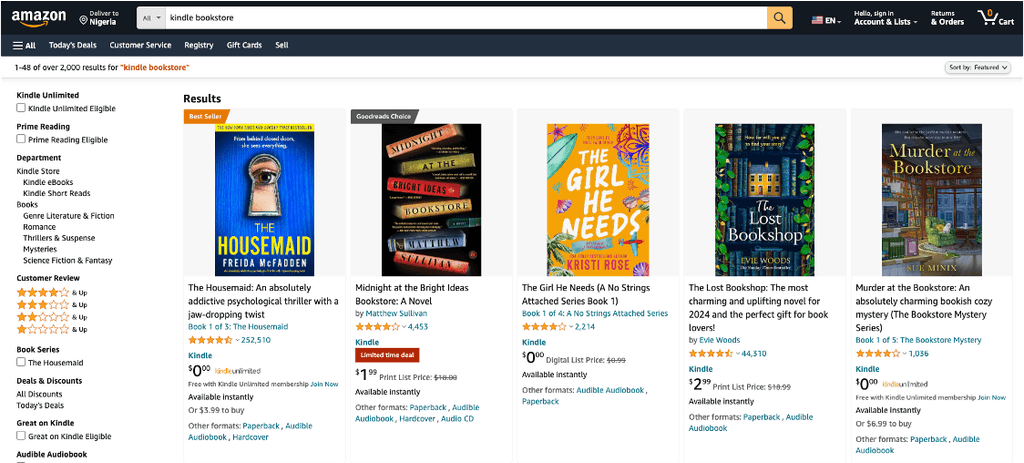Click the Goodreads Choice badge

pyautogui.click(x=383, y=116)
